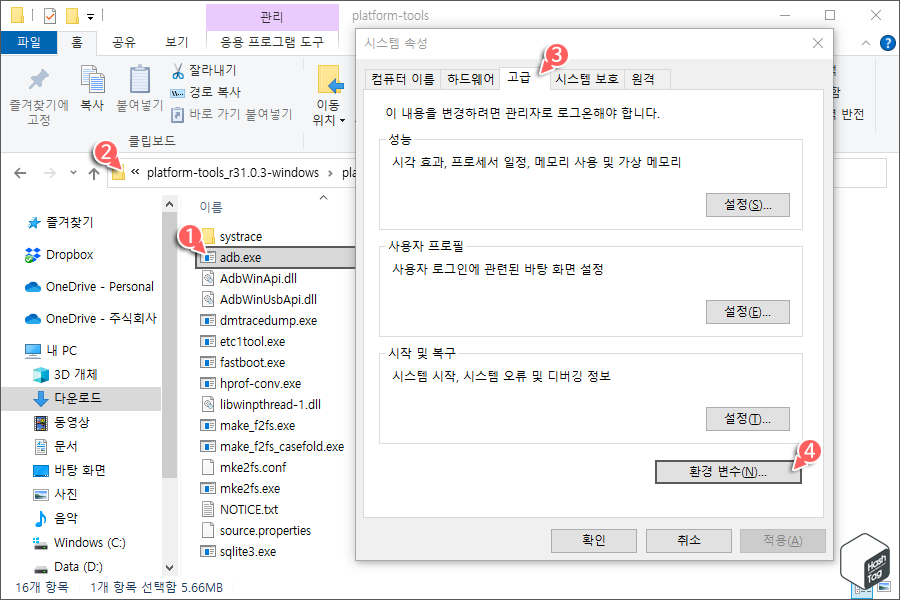
Task: Select the Manage (관리) contextual tab
Action: 272,17
